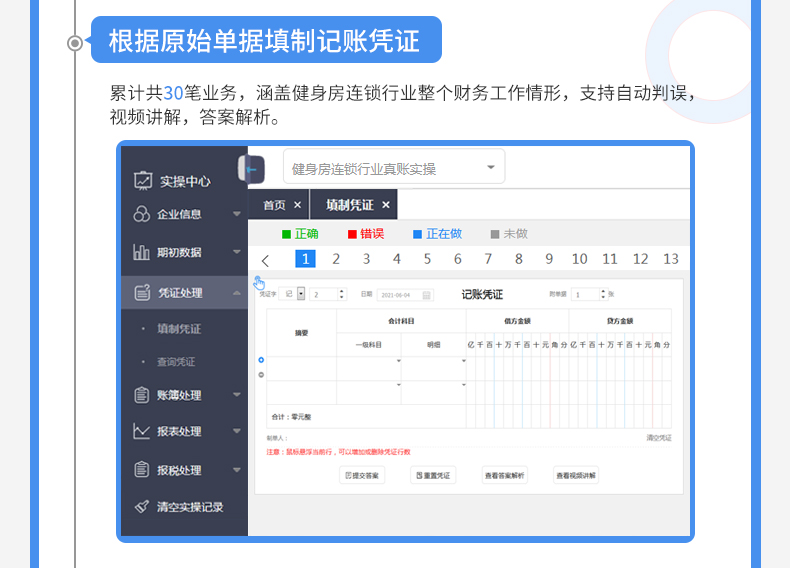Screen dimensions: 790x568
Task: Expand the 期初数据 menu arrow
Action: pyautogui.click(x=237, y=251)
